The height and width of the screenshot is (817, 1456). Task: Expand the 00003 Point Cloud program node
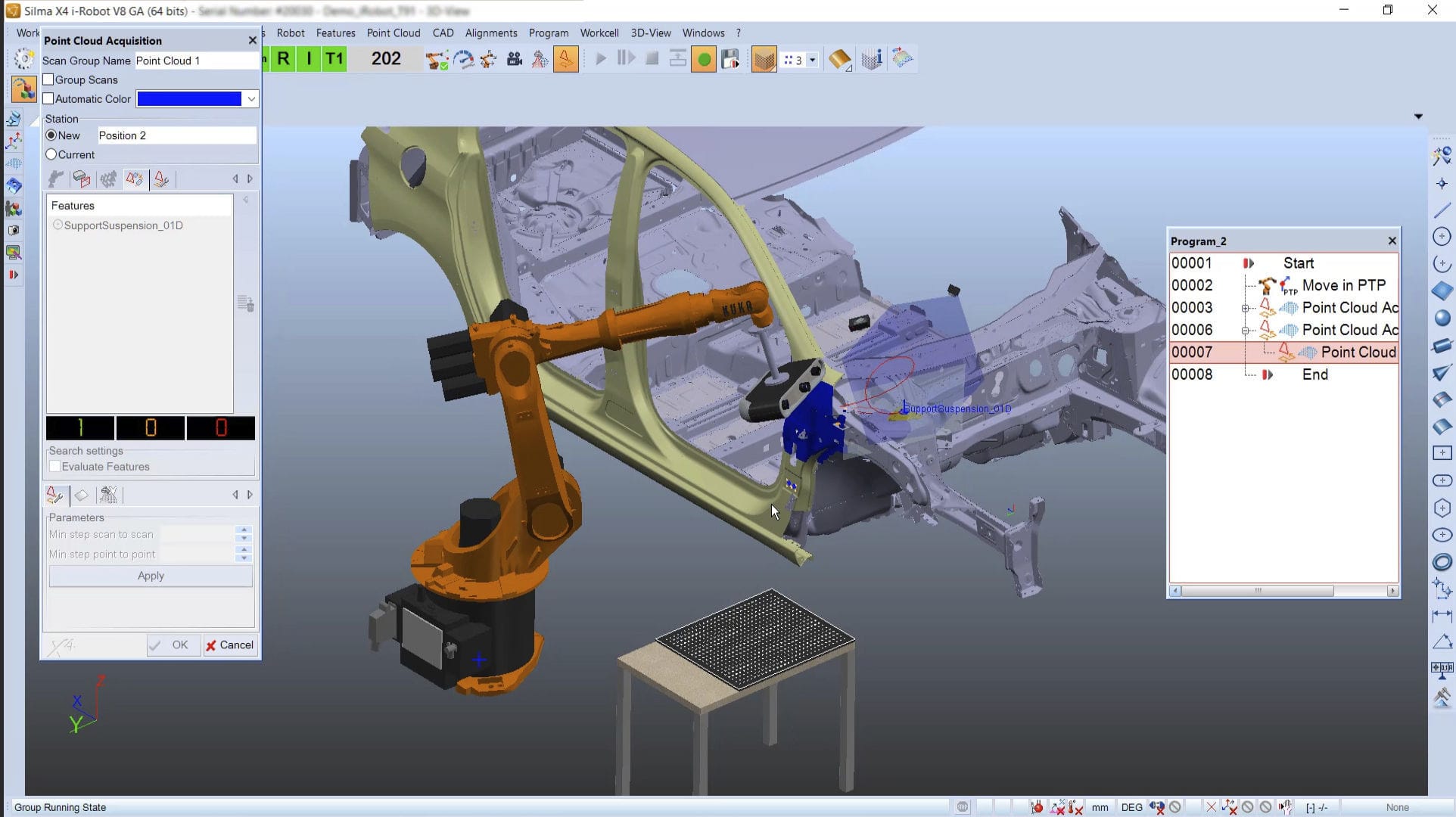(x=1246, y=308)
